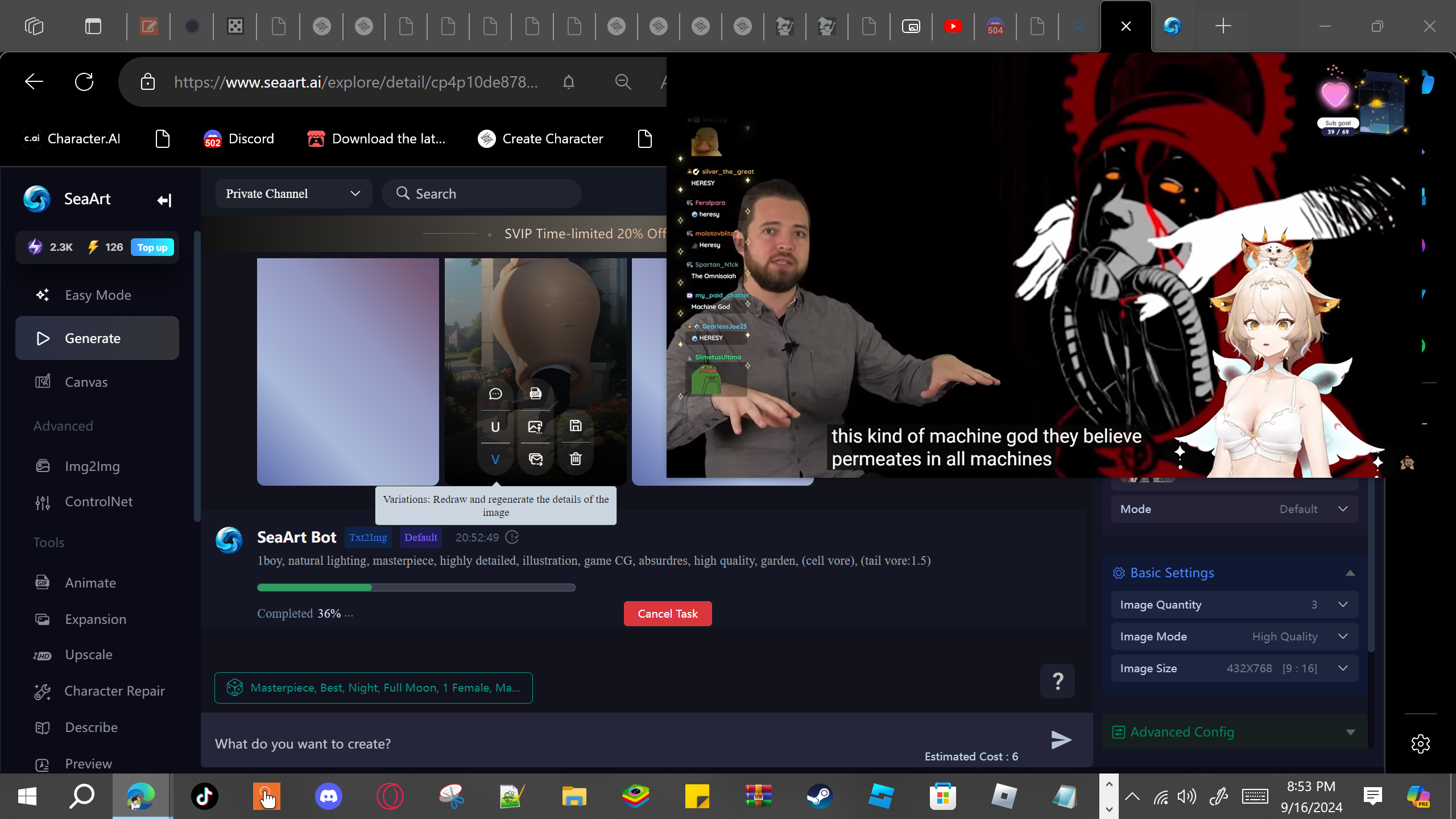This screenshot has width=1456, height=819.
Task: Click the clock icon beside 20:52:49
Action: [512, 537]
